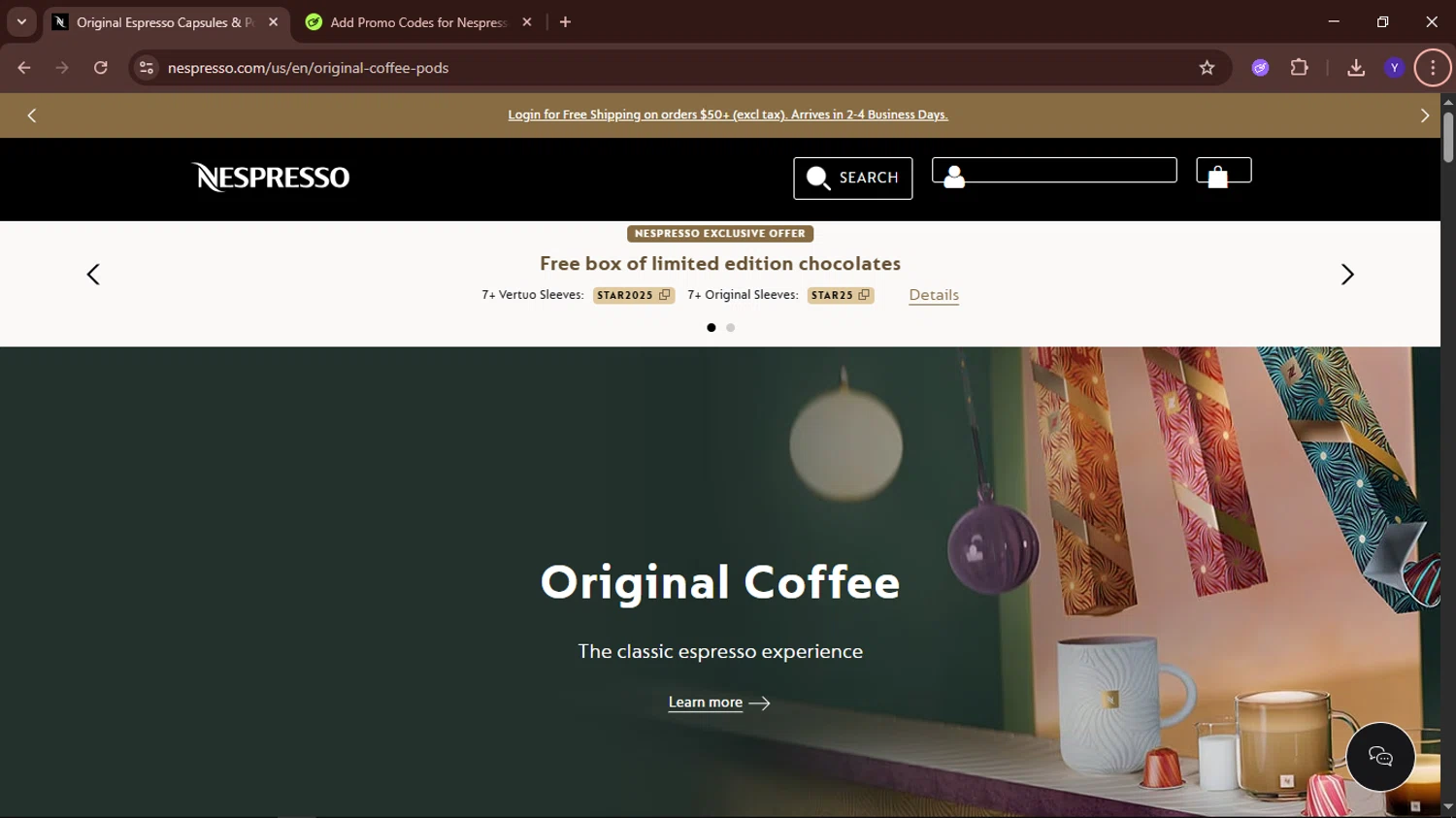
Task: Click Free box of limited edition chocolates
Action: coord(720,264)
